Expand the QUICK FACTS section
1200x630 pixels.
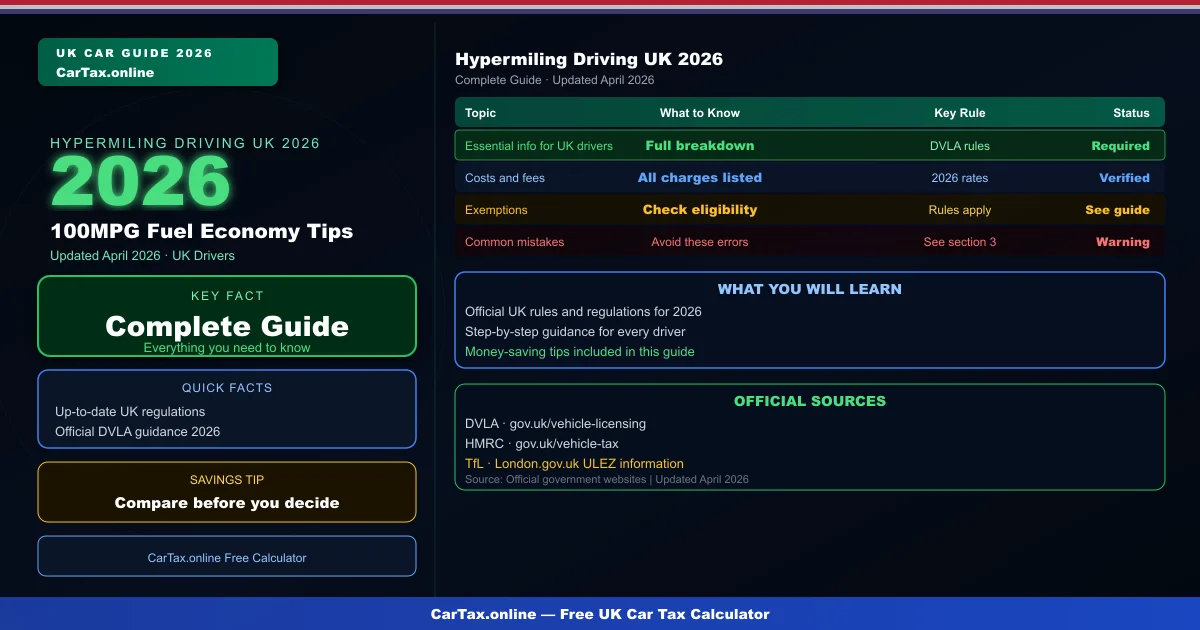226,408
